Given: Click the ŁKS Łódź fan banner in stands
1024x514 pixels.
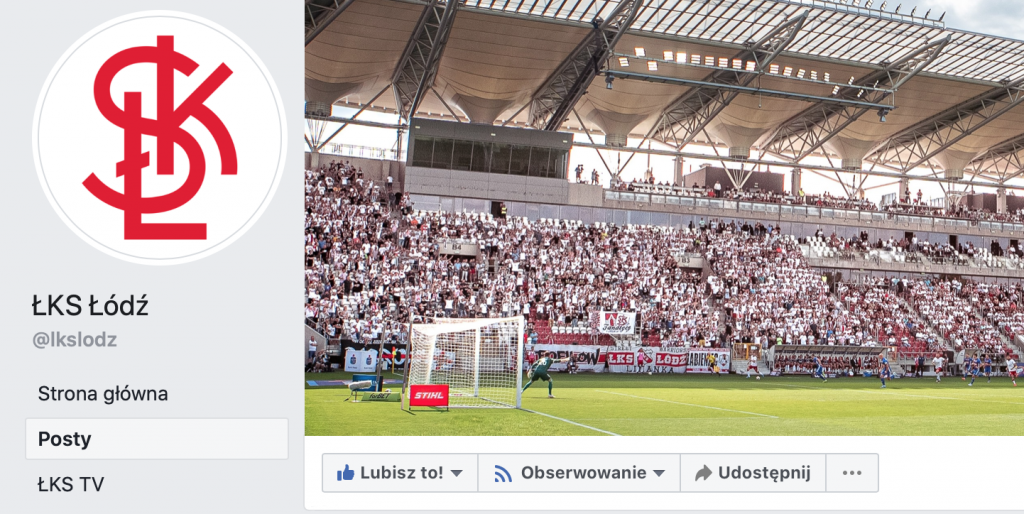Looking at the screenshot, I should pyautogui.click(x=647, y=359).
